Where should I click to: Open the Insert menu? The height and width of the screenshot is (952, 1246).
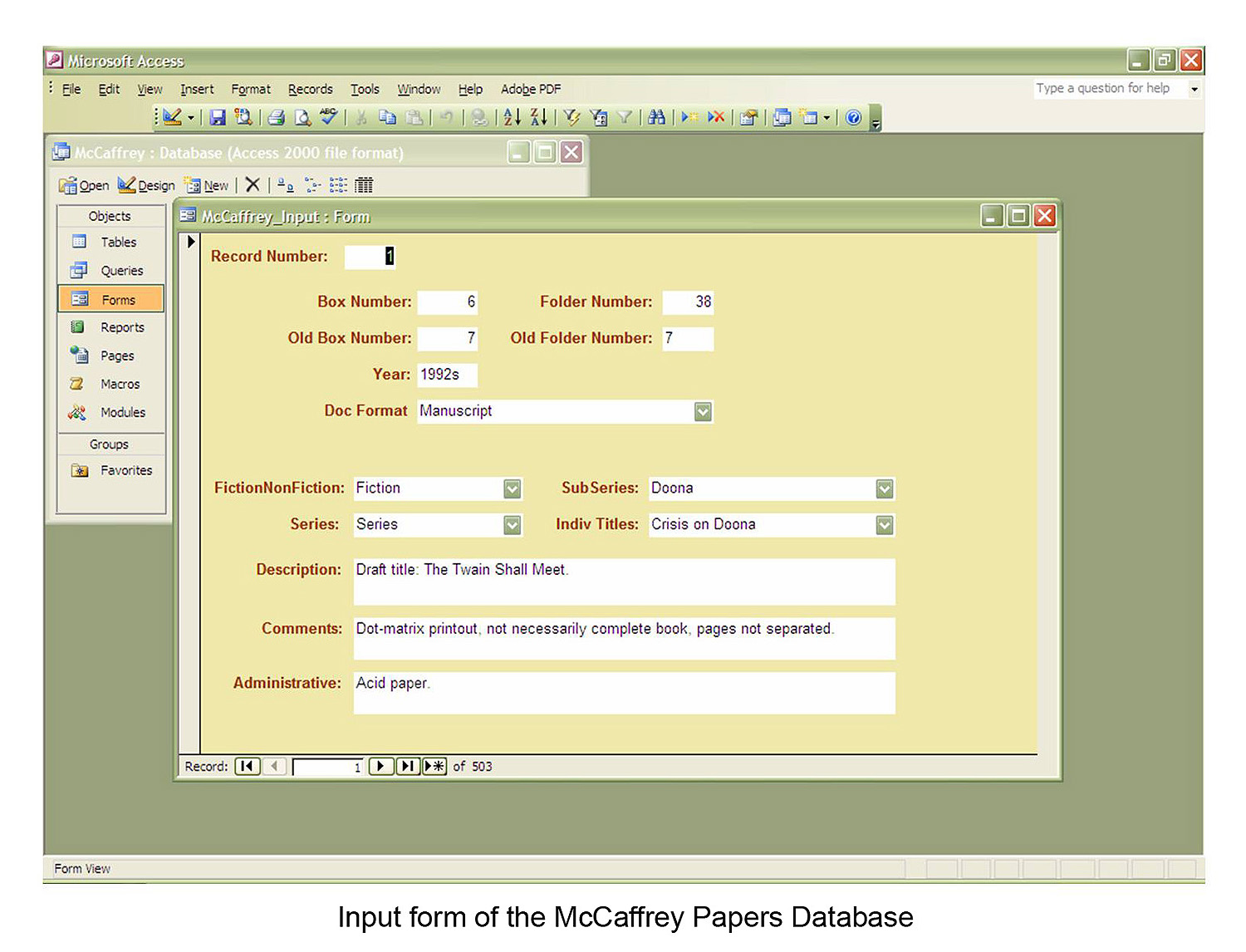pyautogui.click(x=197, y=89)
